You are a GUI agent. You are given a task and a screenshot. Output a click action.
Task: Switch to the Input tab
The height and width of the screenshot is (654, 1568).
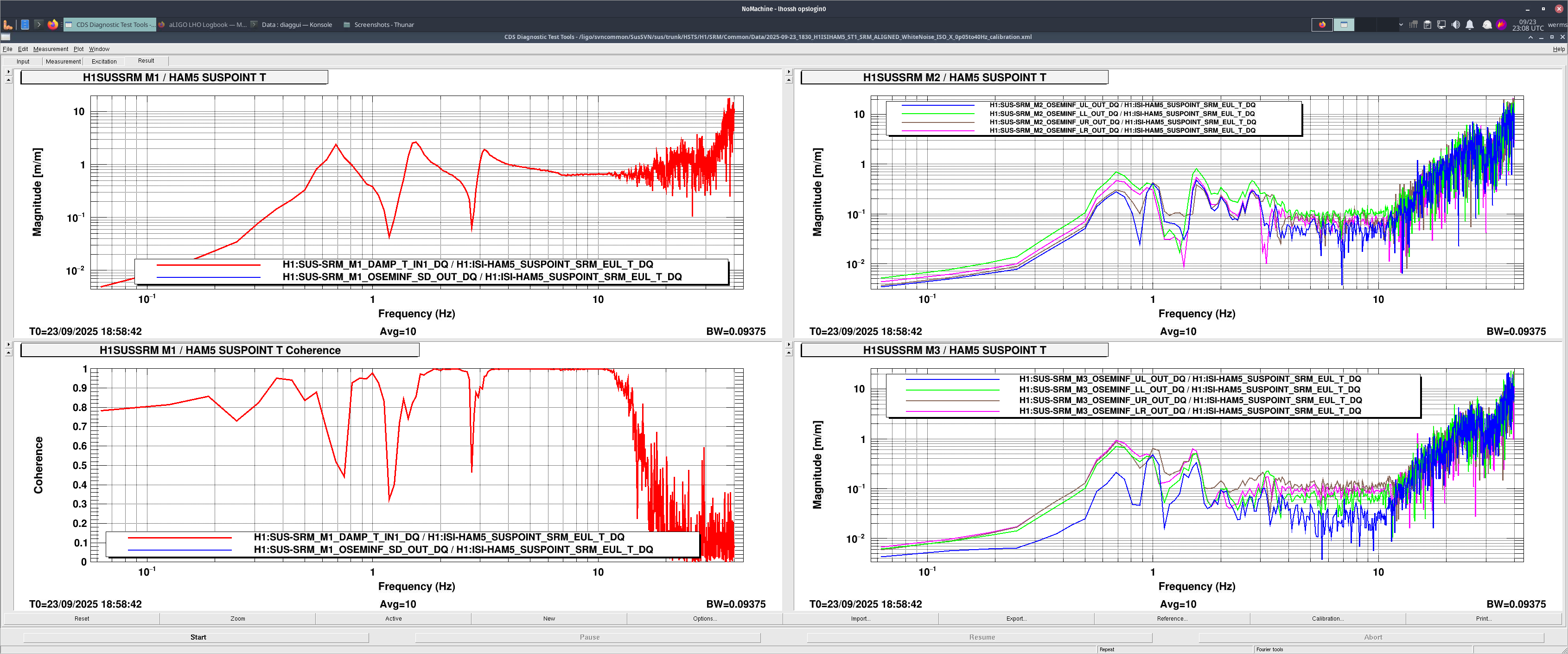23,62
